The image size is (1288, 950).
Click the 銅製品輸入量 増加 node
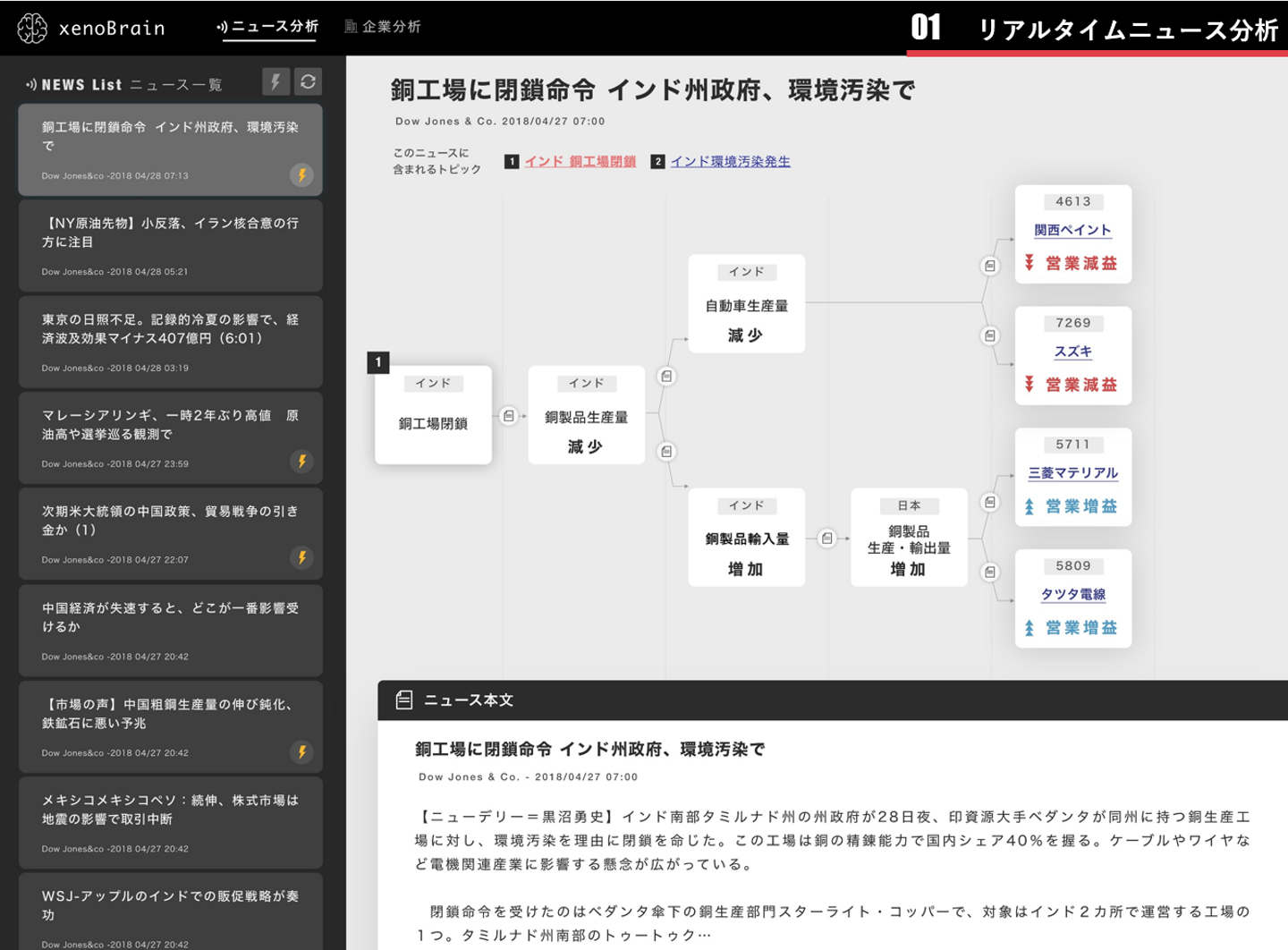[747, 537]
